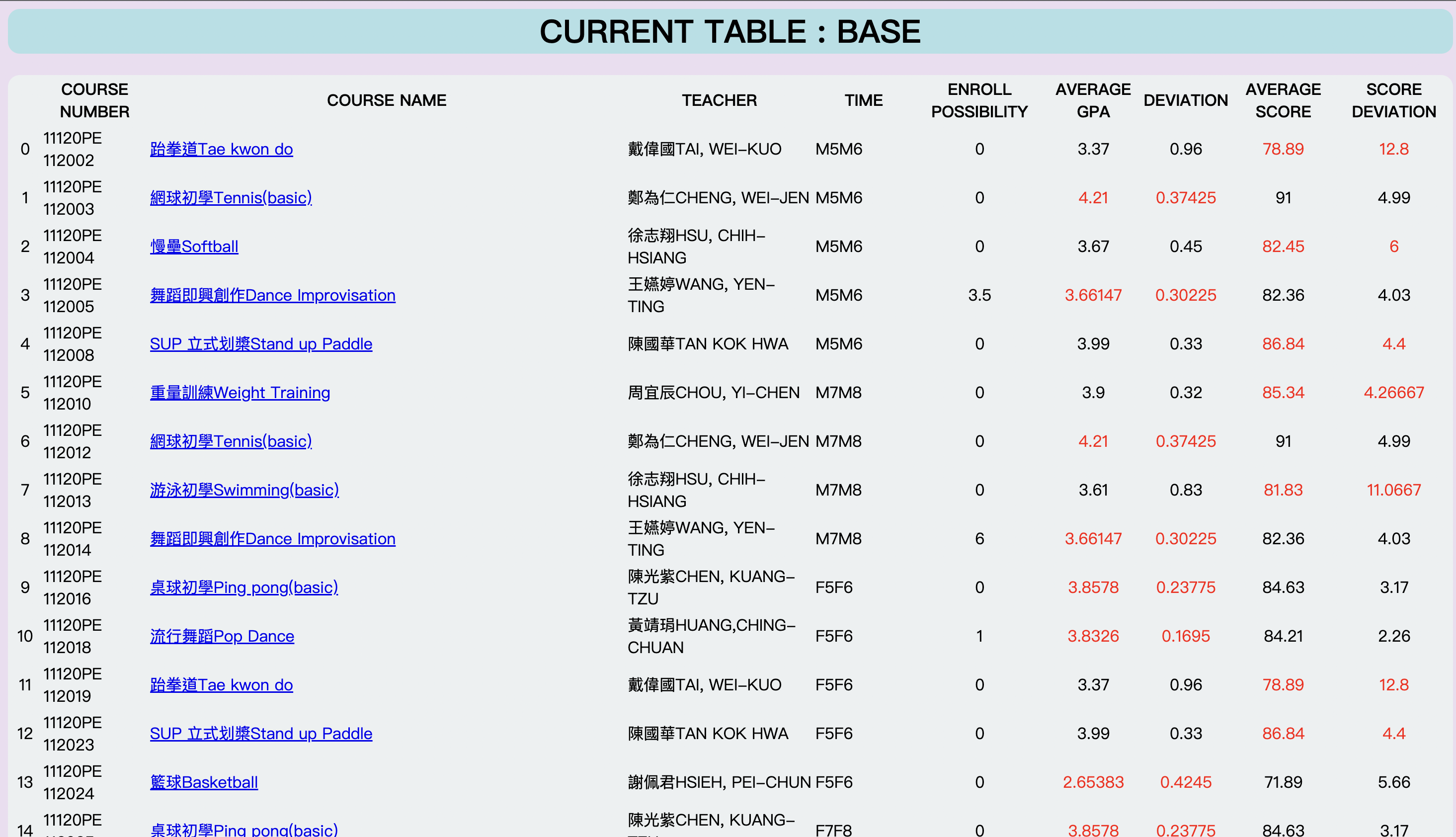Click time F7F8 in row 14

[x=834, y=830]
